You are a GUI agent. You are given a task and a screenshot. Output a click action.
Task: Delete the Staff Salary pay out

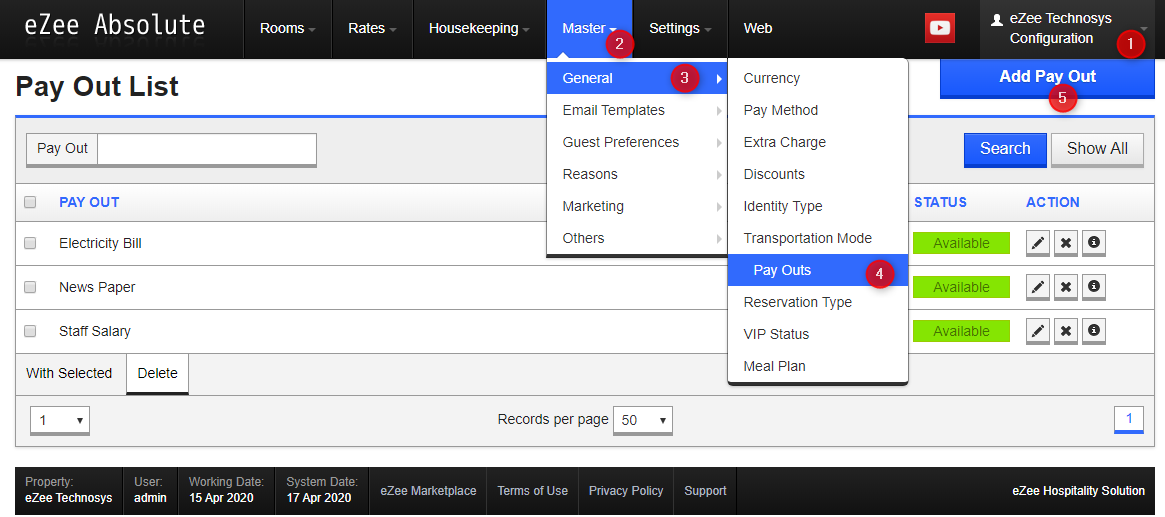point(1065,331)
